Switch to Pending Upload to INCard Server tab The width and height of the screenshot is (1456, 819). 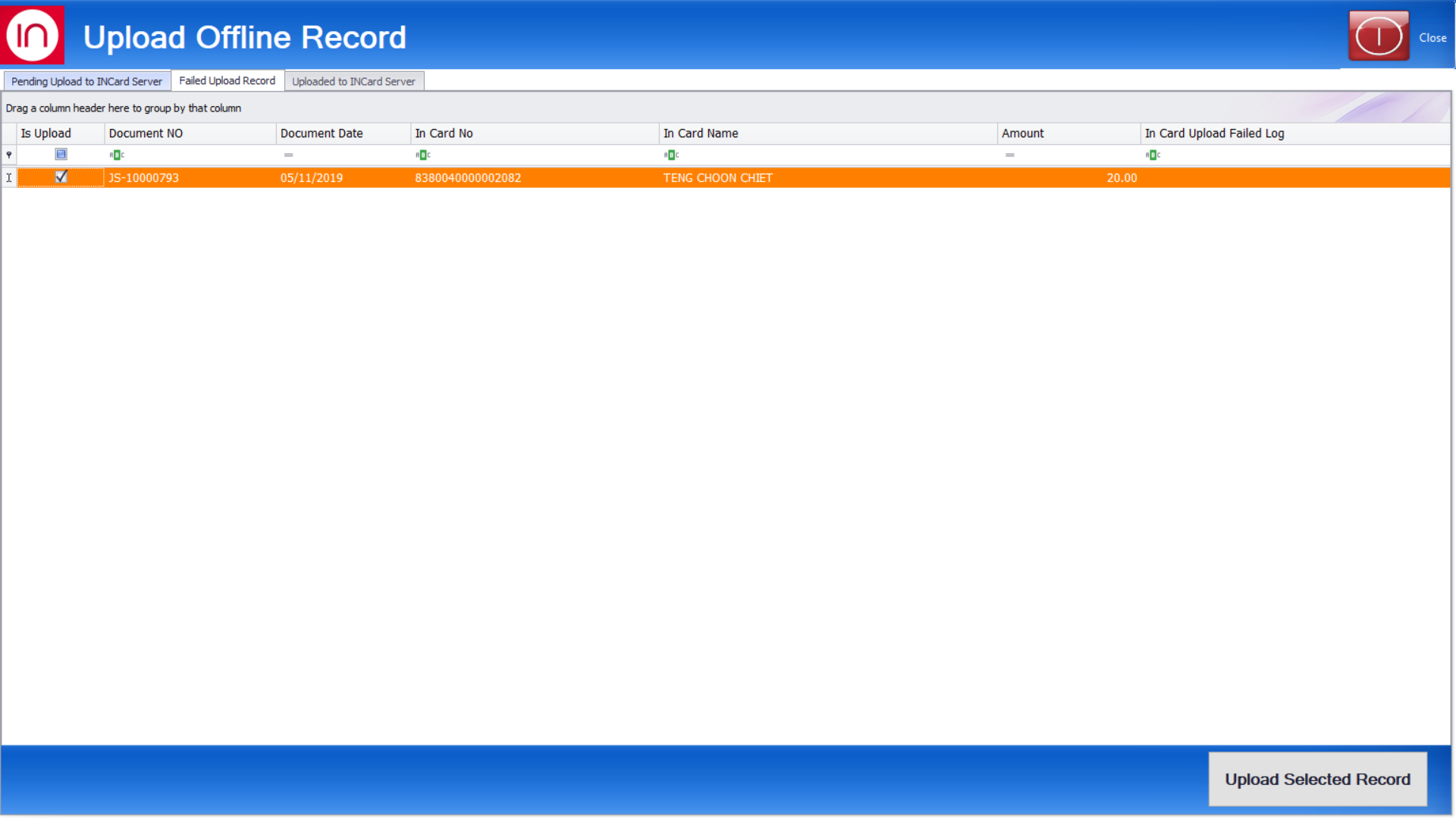(x=86, y=81)
